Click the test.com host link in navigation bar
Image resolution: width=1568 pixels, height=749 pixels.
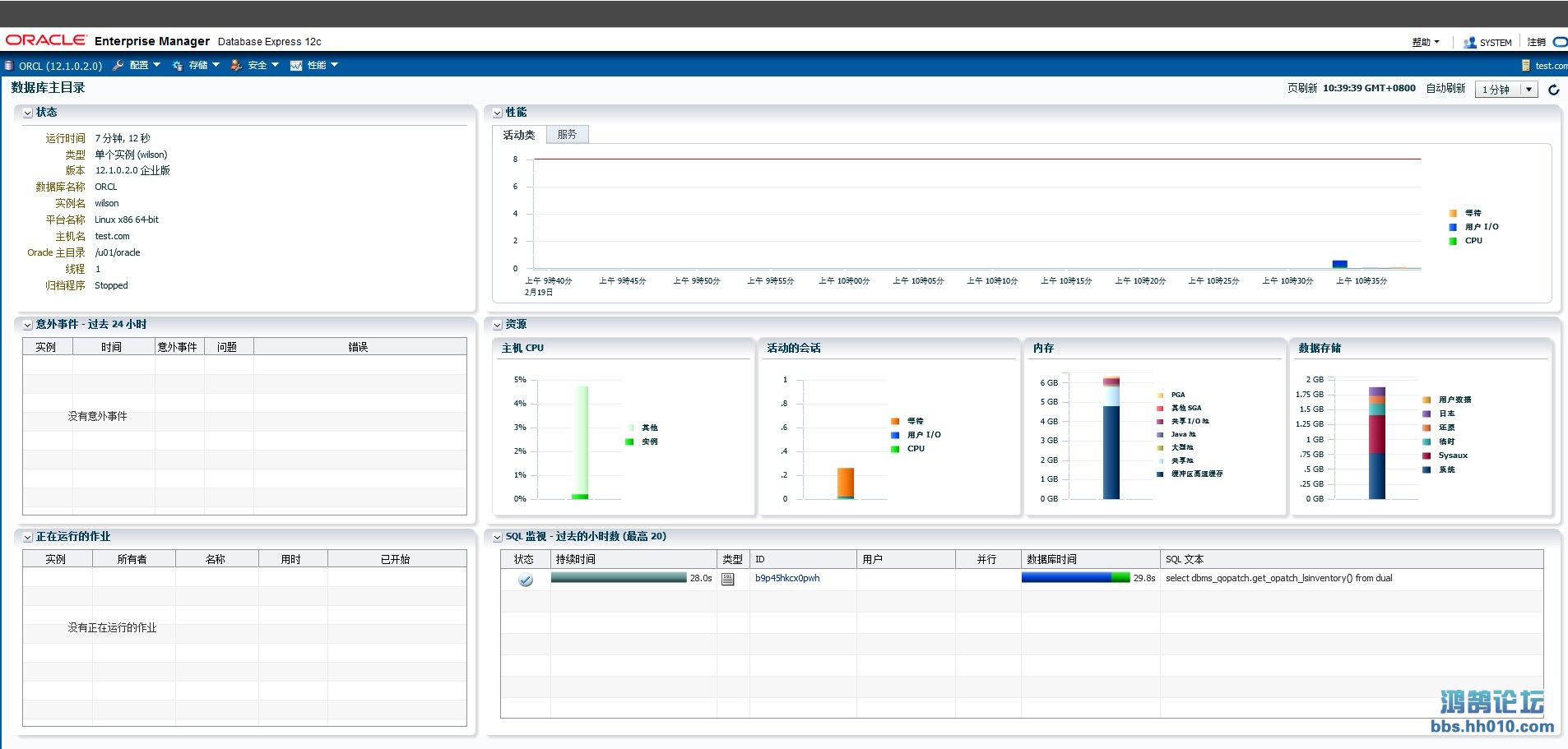1552,66
